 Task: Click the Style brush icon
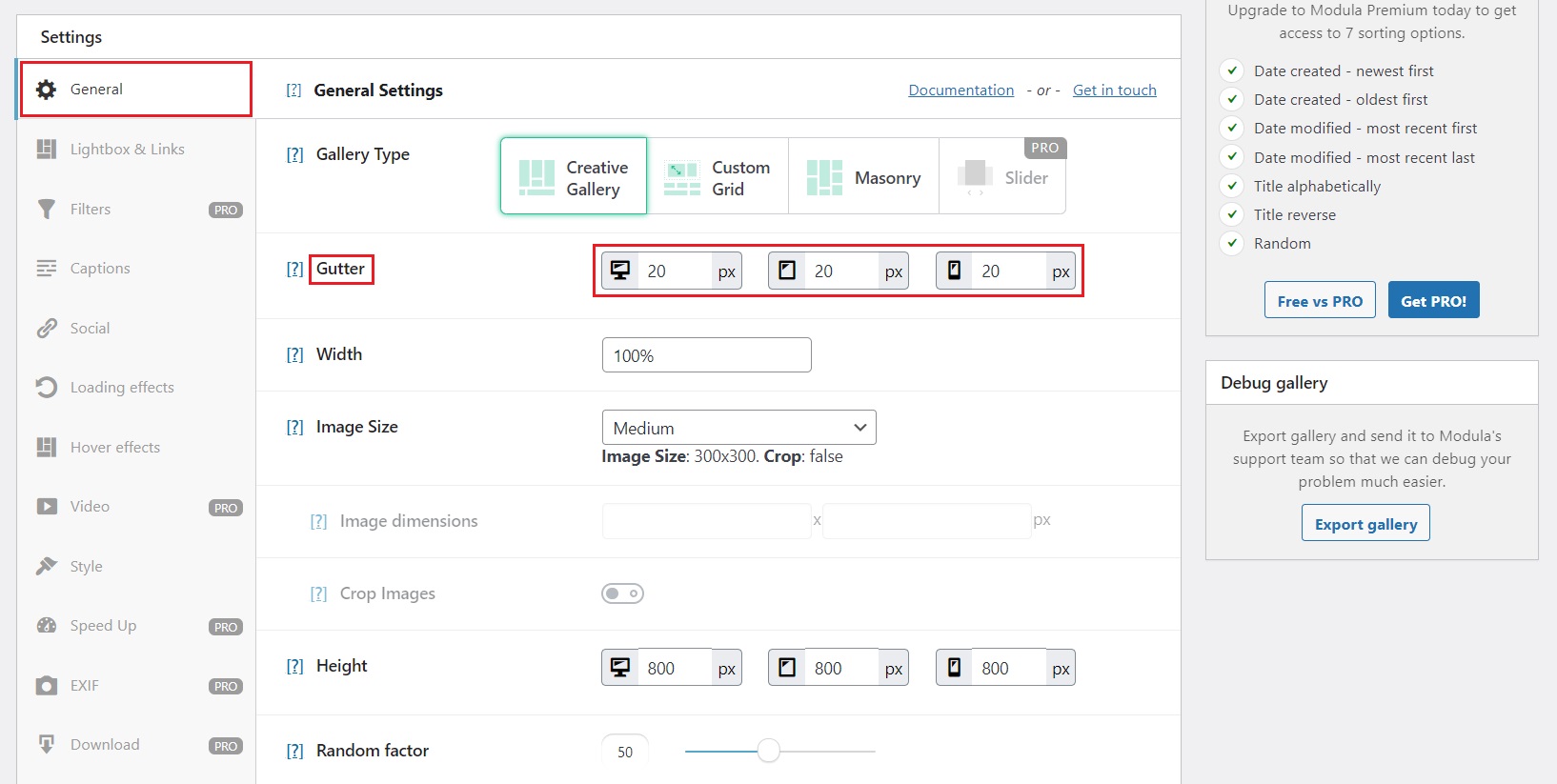[x=46, y=567]
